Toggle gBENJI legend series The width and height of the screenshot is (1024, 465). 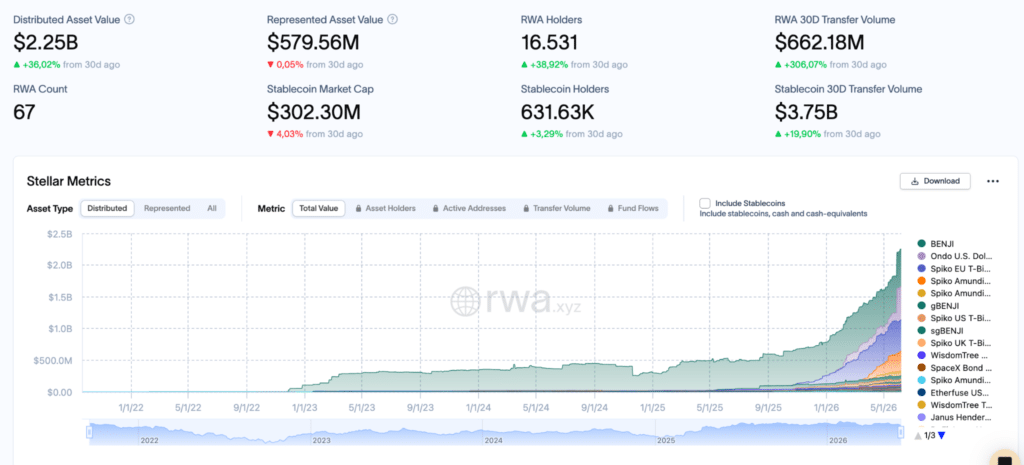938,306
